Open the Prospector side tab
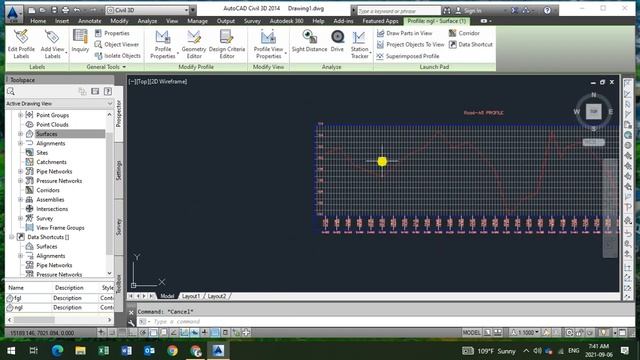640x360 pixels. 119,114
